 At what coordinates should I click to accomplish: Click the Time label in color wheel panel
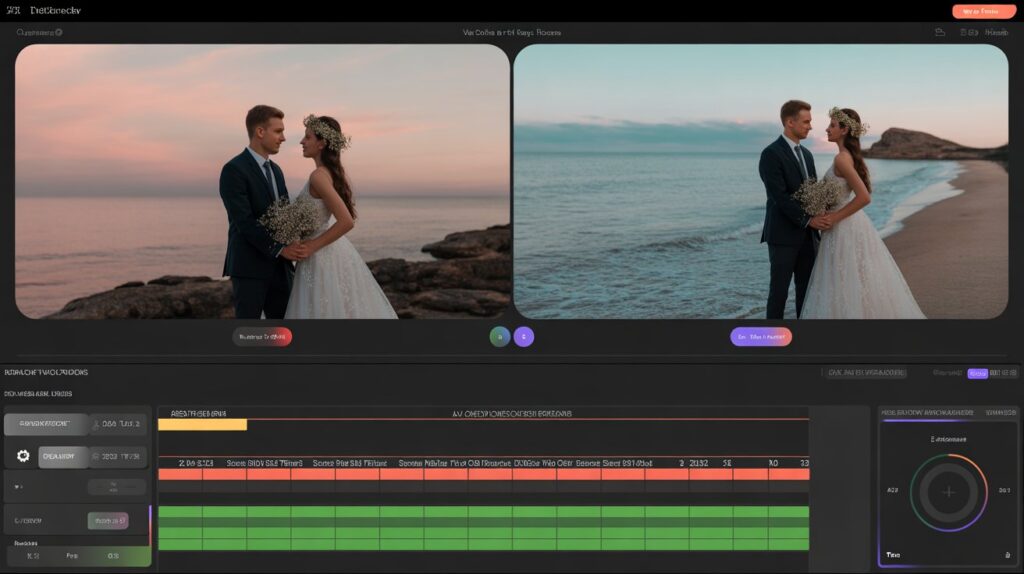click(893, 555)
